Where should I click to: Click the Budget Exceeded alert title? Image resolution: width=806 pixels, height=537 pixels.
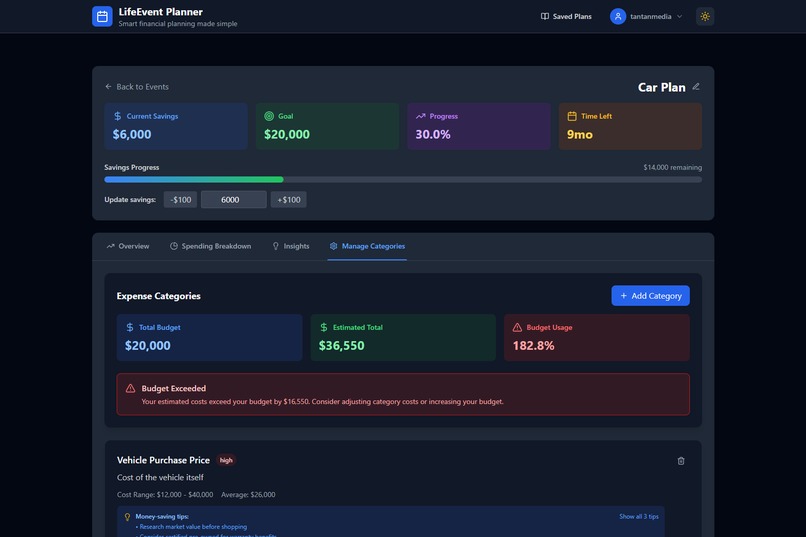point(174,388)
